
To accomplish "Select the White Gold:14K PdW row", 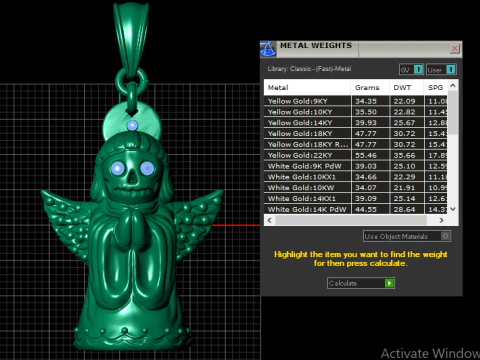I will coord(356,209).
